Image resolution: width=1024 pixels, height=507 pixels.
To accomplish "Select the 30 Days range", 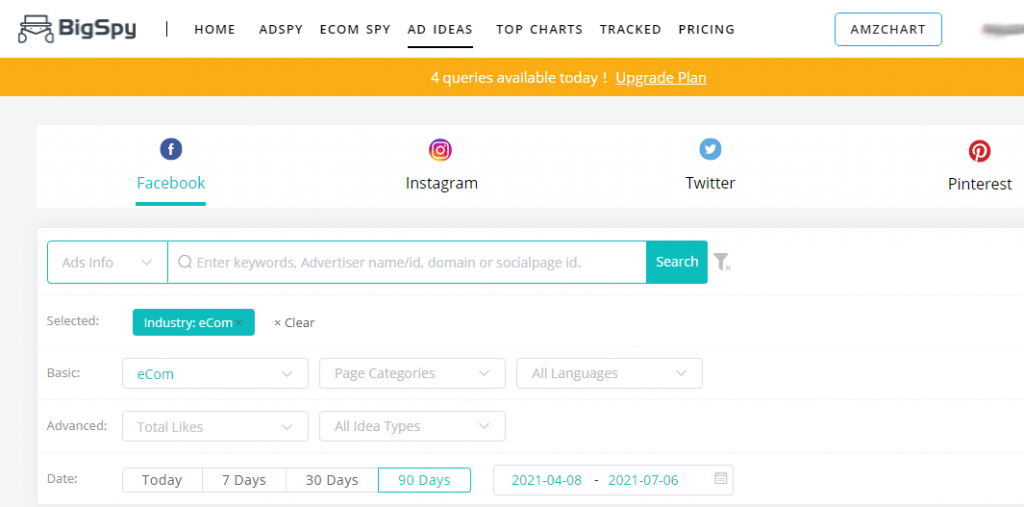I will click(x=332, y=480).
